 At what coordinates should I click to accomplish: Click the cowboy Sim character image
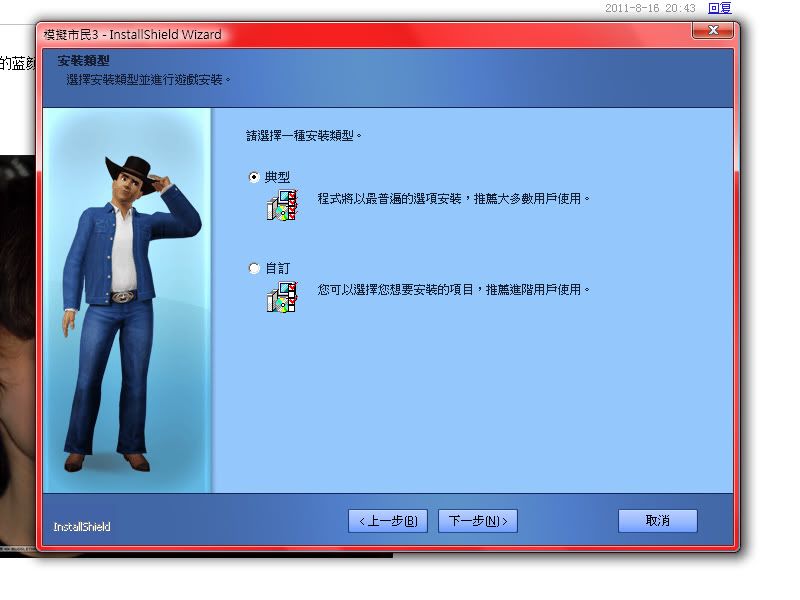[130, 313]
